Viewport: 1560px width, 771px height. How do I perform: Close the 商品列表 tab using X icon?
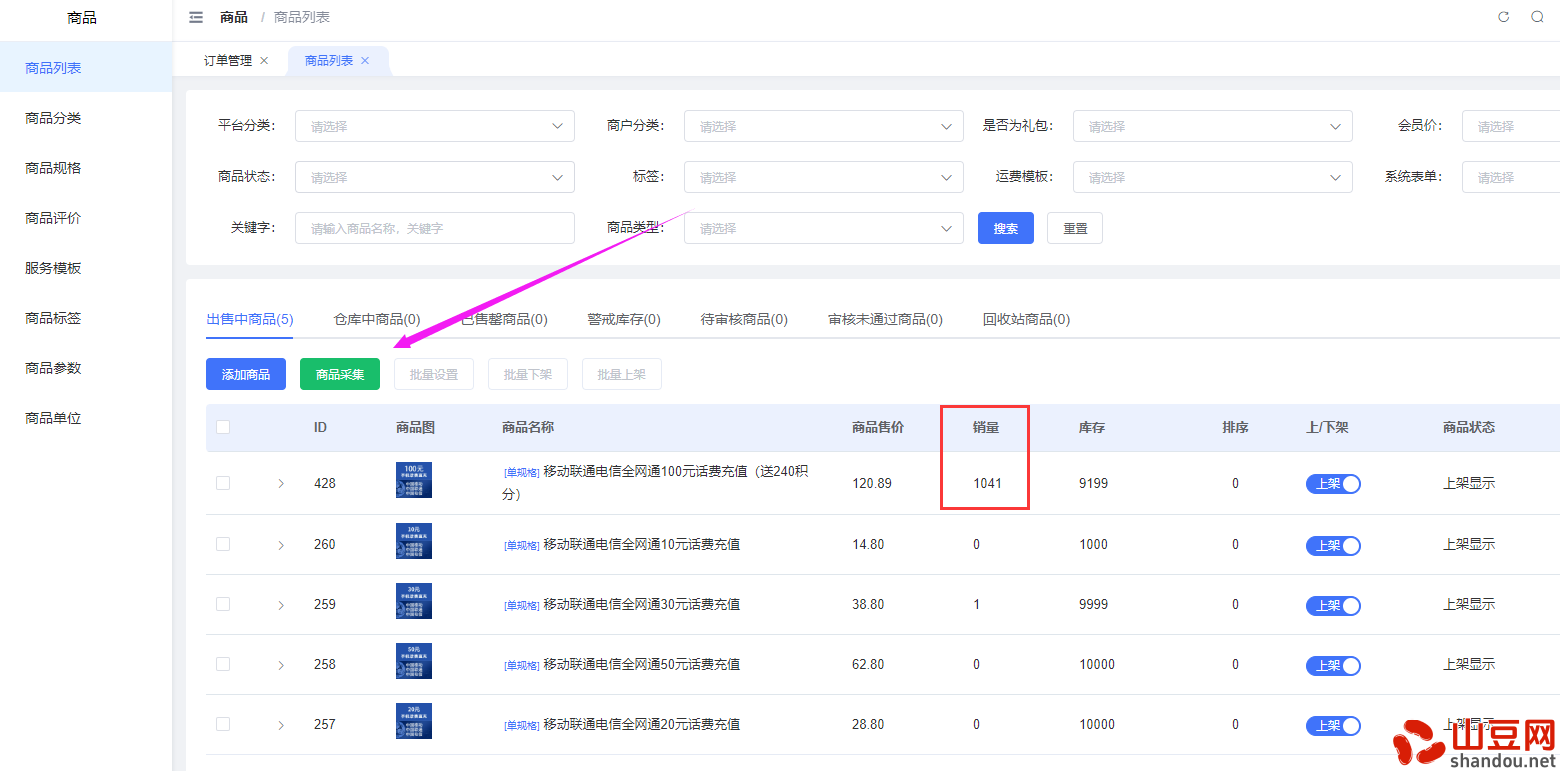coord(365,61)
